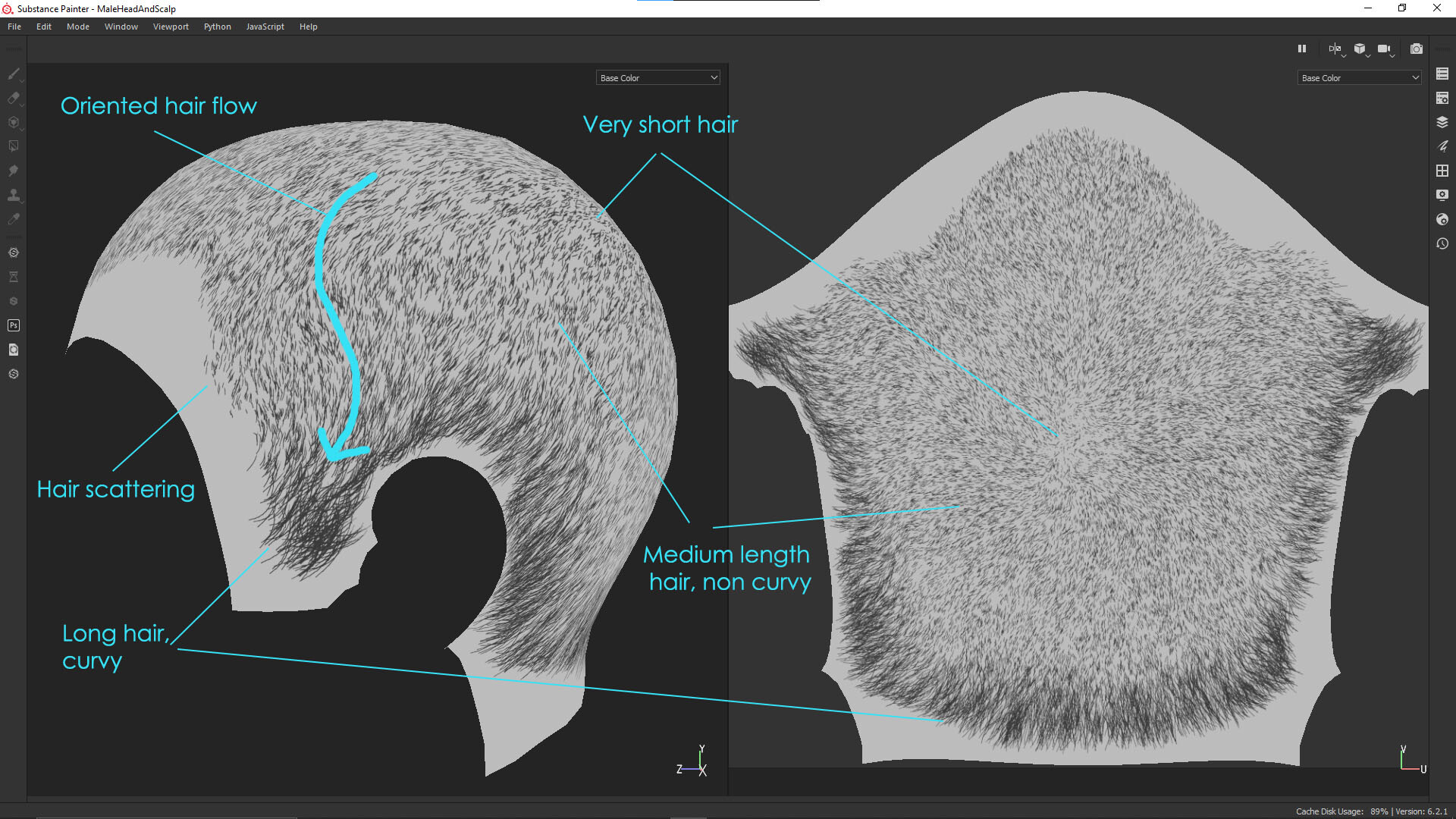This screenshot has height=819, width=1456.
Task: Expand the view mode cube dropdown arrow
Action: click(x=1368, y=55)
